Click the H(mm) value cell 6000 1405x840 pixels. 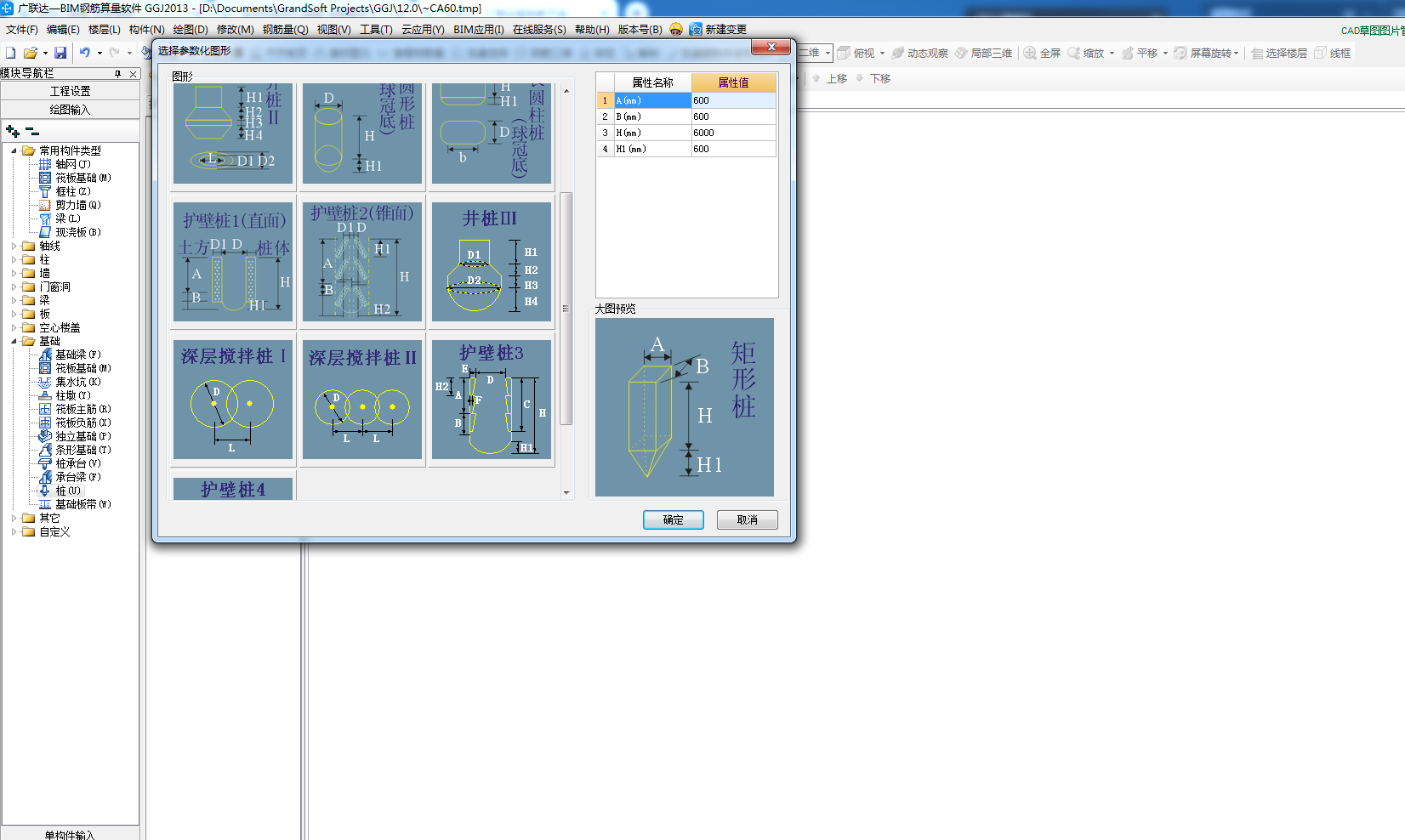733,133
